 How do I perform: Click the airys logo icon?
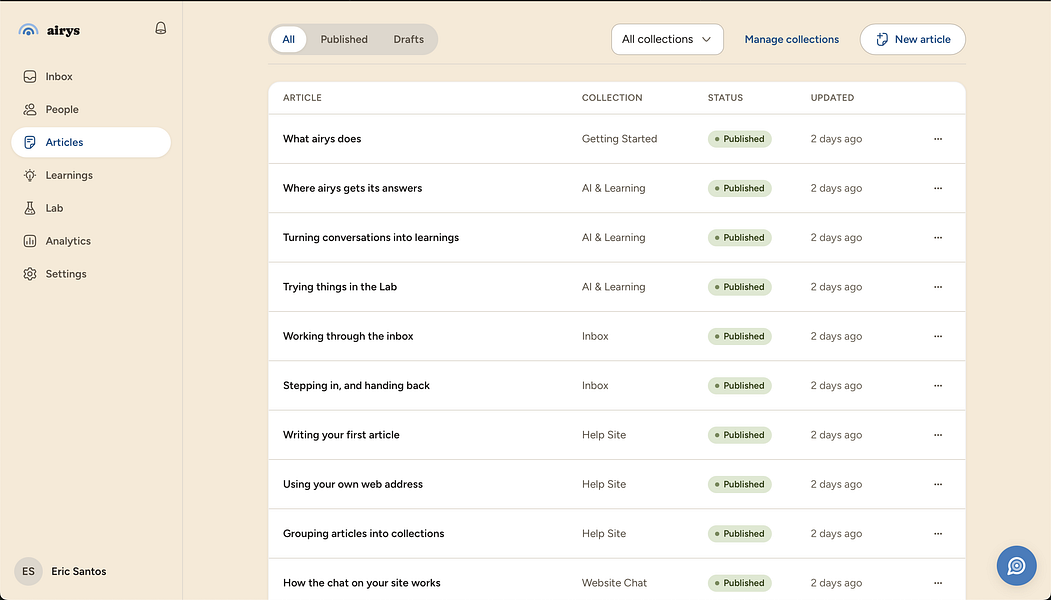(29, 30)
